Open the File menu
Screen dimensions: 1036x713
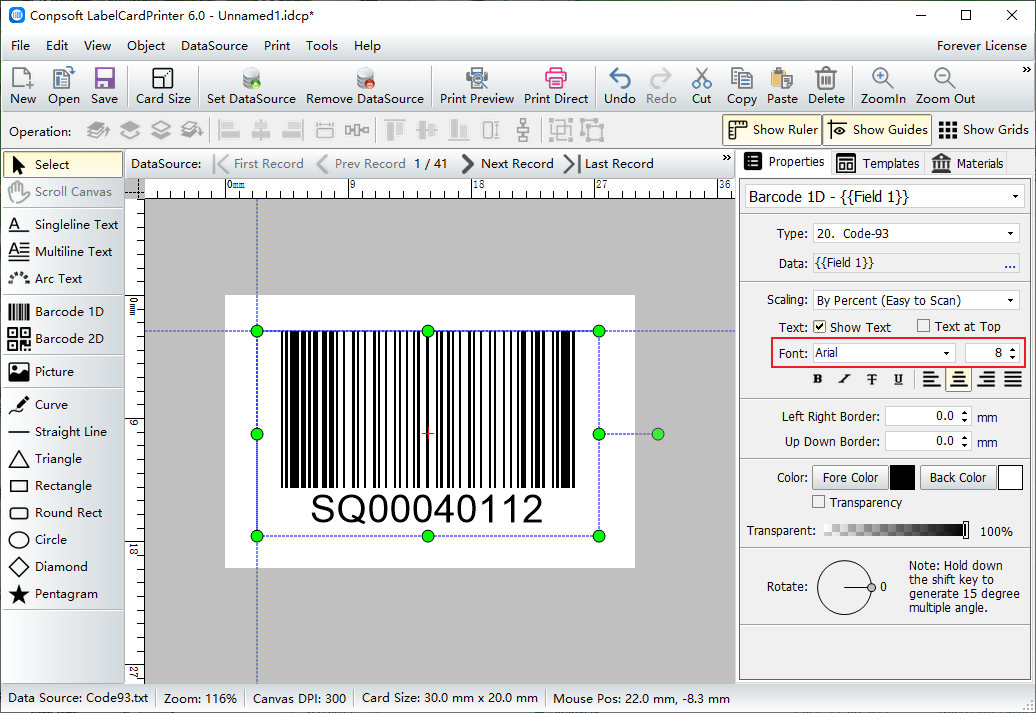[20, 46]
